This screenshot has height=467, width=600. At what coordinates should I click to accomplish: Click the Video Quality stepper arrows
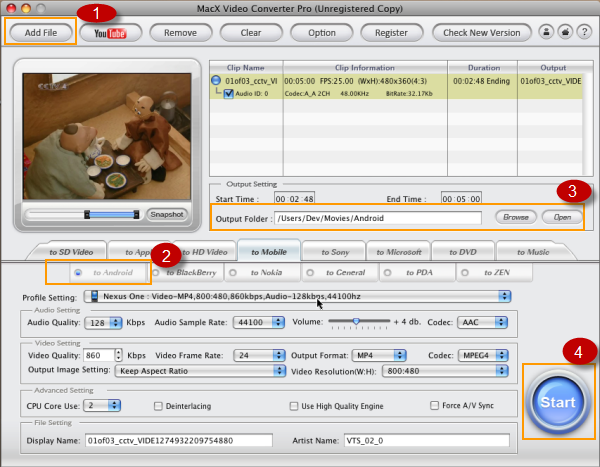119,355
